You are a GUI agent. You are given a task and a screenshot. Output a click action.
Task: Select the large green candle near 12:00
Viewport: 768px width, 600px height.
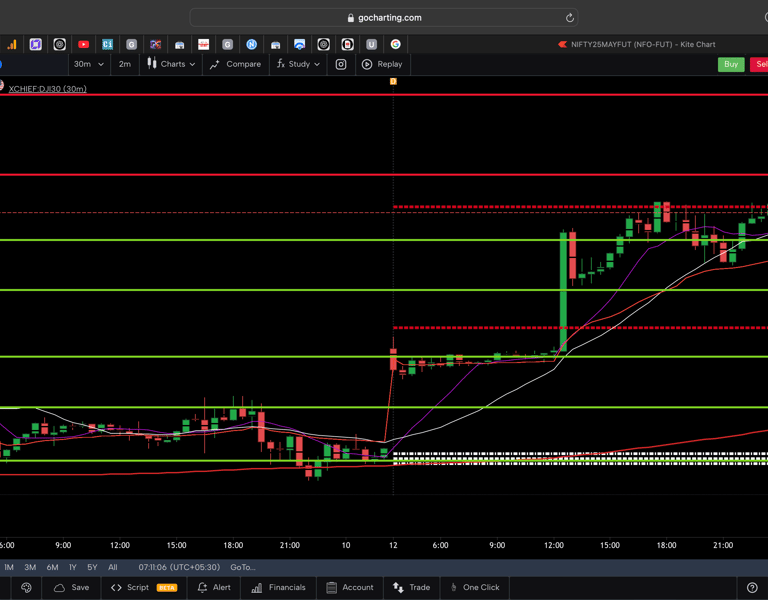point(563,290)
